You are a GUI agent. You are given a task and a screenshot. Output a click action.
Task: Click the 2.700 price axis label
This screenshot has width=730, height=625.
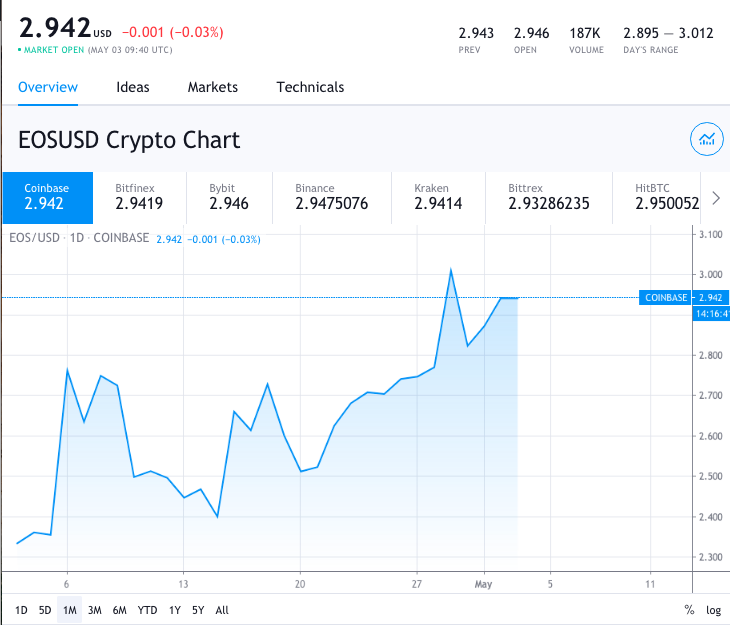(x=710, y=395)
